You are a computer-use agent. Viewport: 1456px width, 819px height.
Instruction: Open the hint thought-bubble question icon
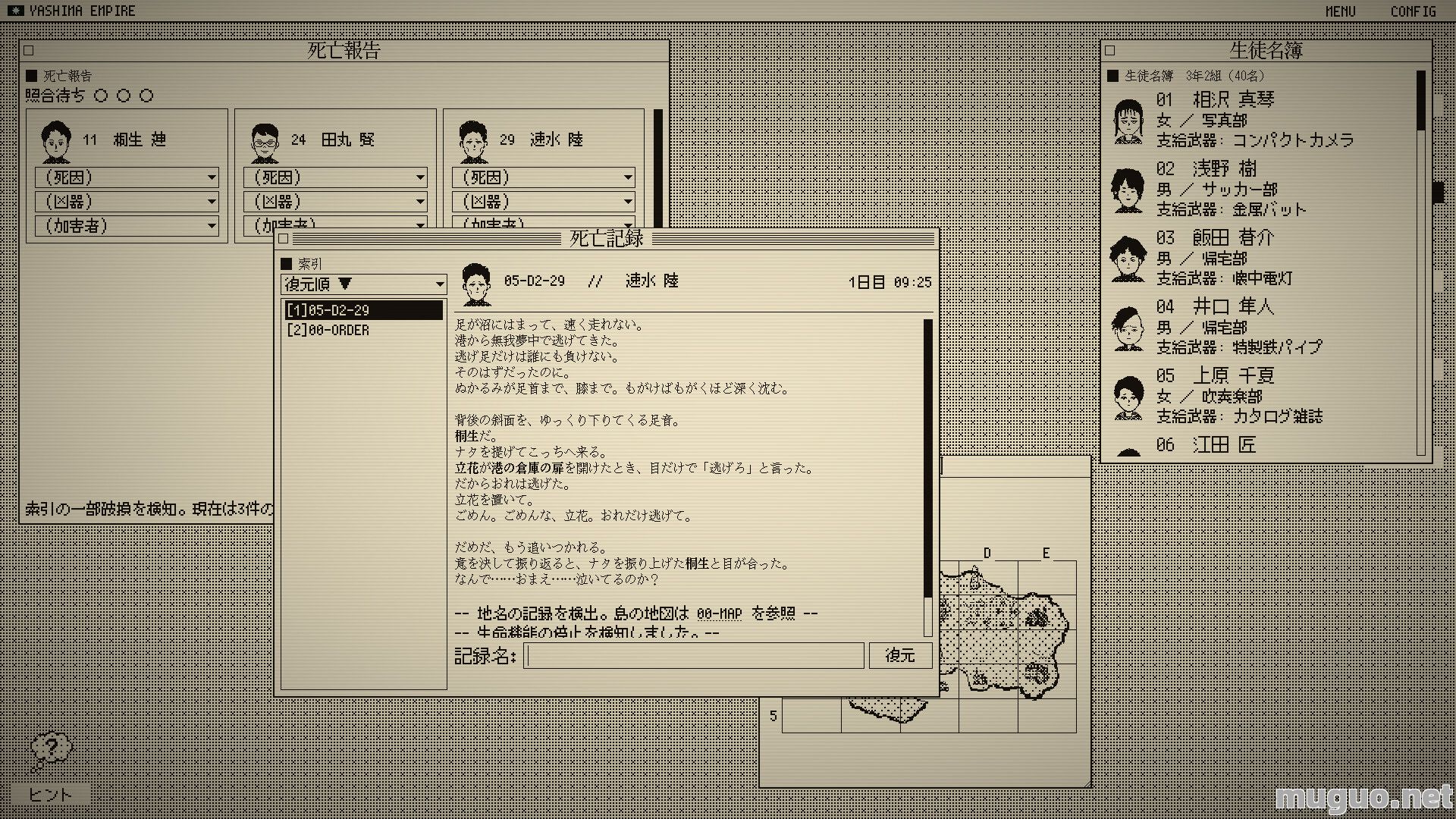coord(51,752)
